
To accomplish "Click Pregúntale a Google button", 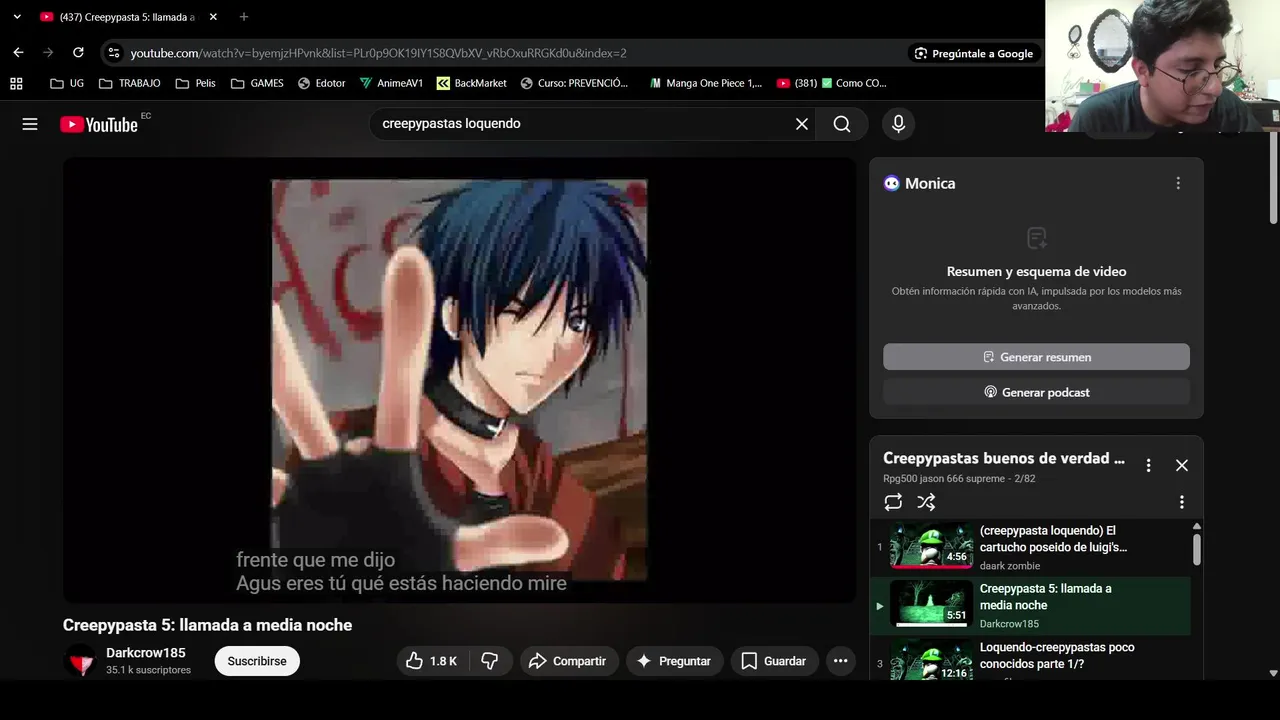I will pyautogui.click(x=974, y=53).
